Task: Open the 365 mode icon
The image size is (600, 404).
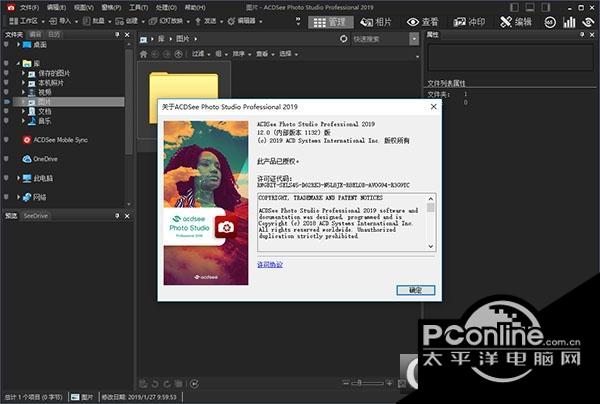Action: 550,23
